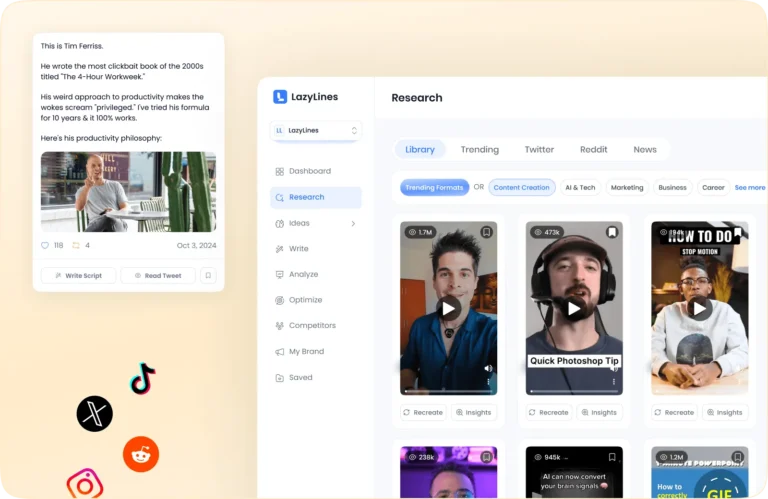The width and height of the screenshot is (768, 499).
Task: Open the LazyLines workspace switcher dropdown
Action: 316,131
